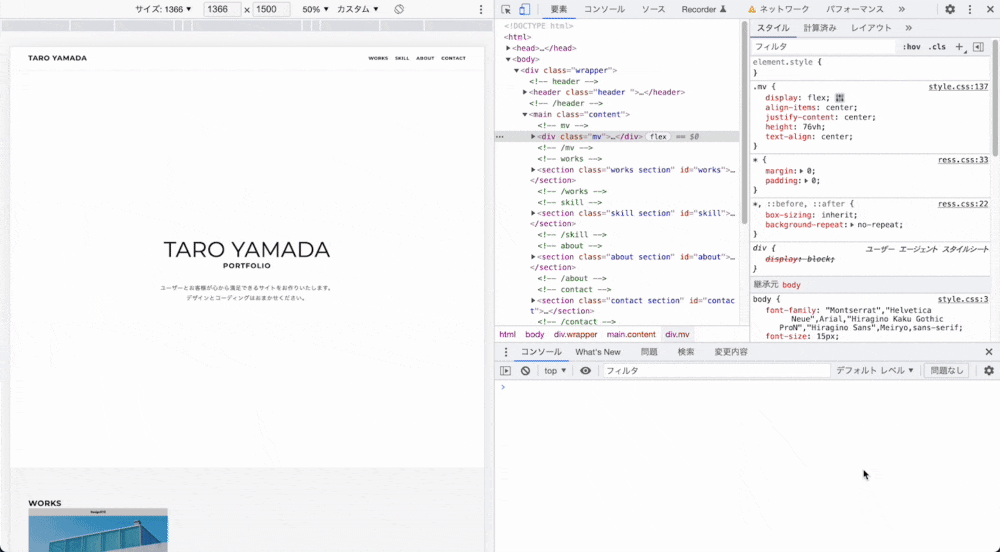Show more styles pane tabs chevron
Image resolution: width=1000 pixels, height=552 pixels.
pos(908,28)
